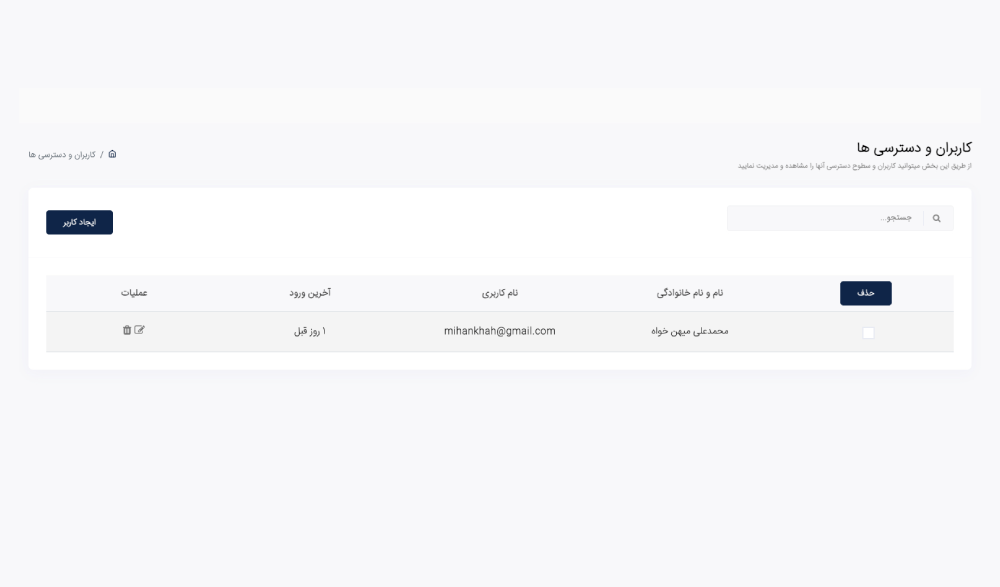Click the عملیات column header

(134, 293)
